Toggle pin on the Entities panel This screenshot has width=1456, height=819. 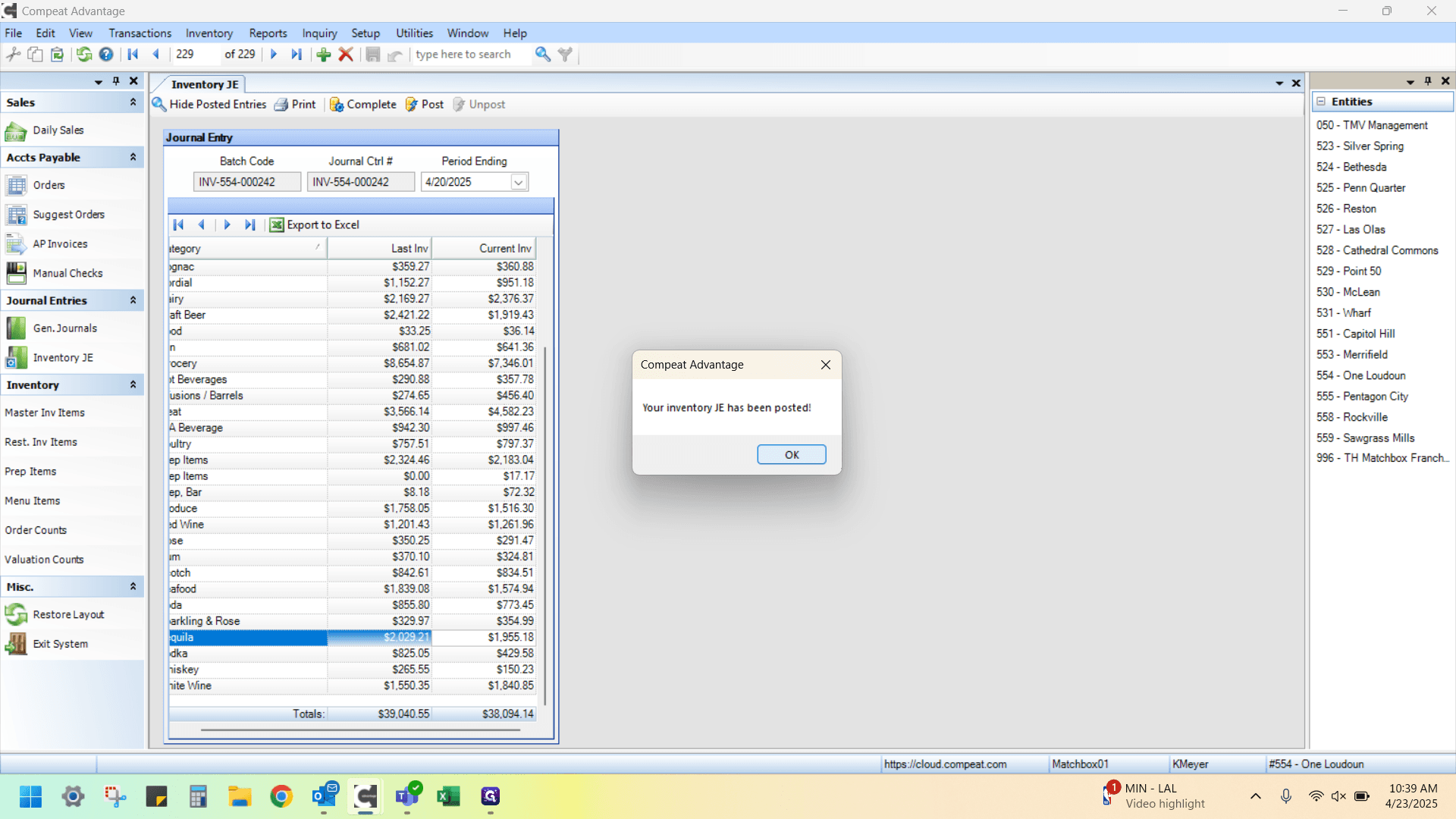pos(1428,81)
